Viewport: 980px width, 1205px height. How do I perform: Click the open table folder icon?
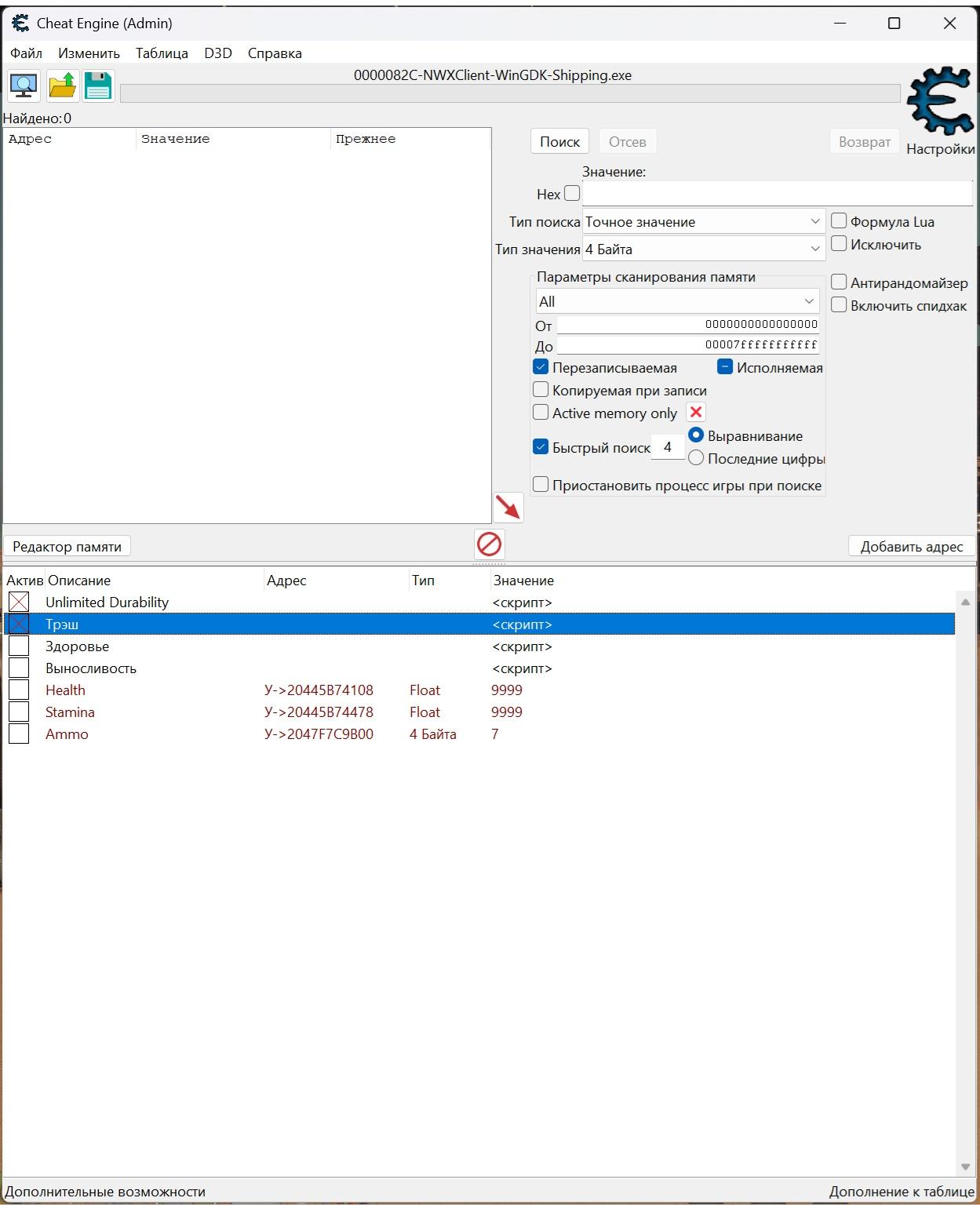coord(62,86)
